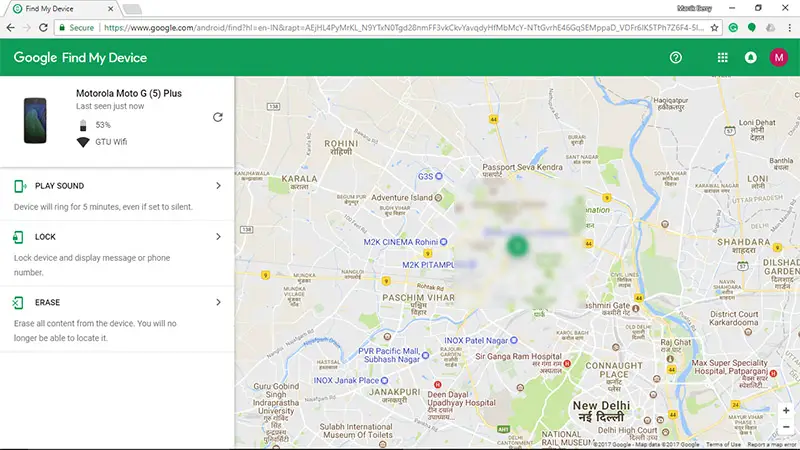The width and height of the screenshot is (800, 450).
Task: Go forward in browser
Action: point(27,28)
